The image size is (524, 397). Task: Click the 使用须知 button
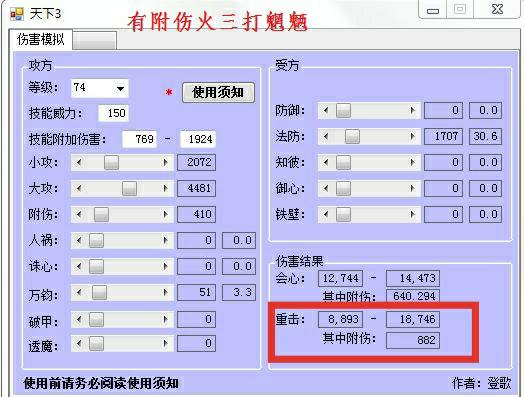pos(218,93)
